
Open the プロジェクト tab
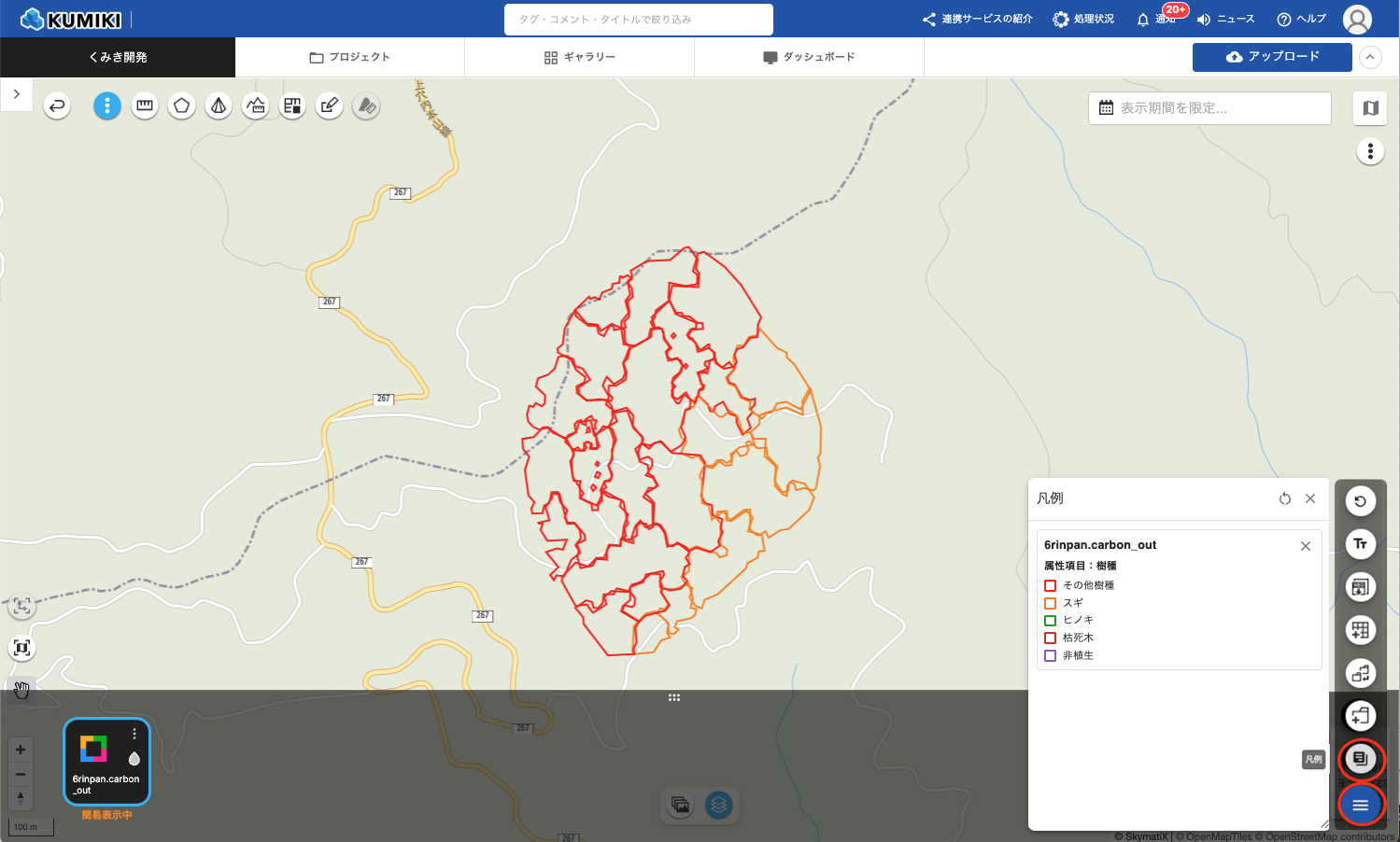(x=349, y=57)
